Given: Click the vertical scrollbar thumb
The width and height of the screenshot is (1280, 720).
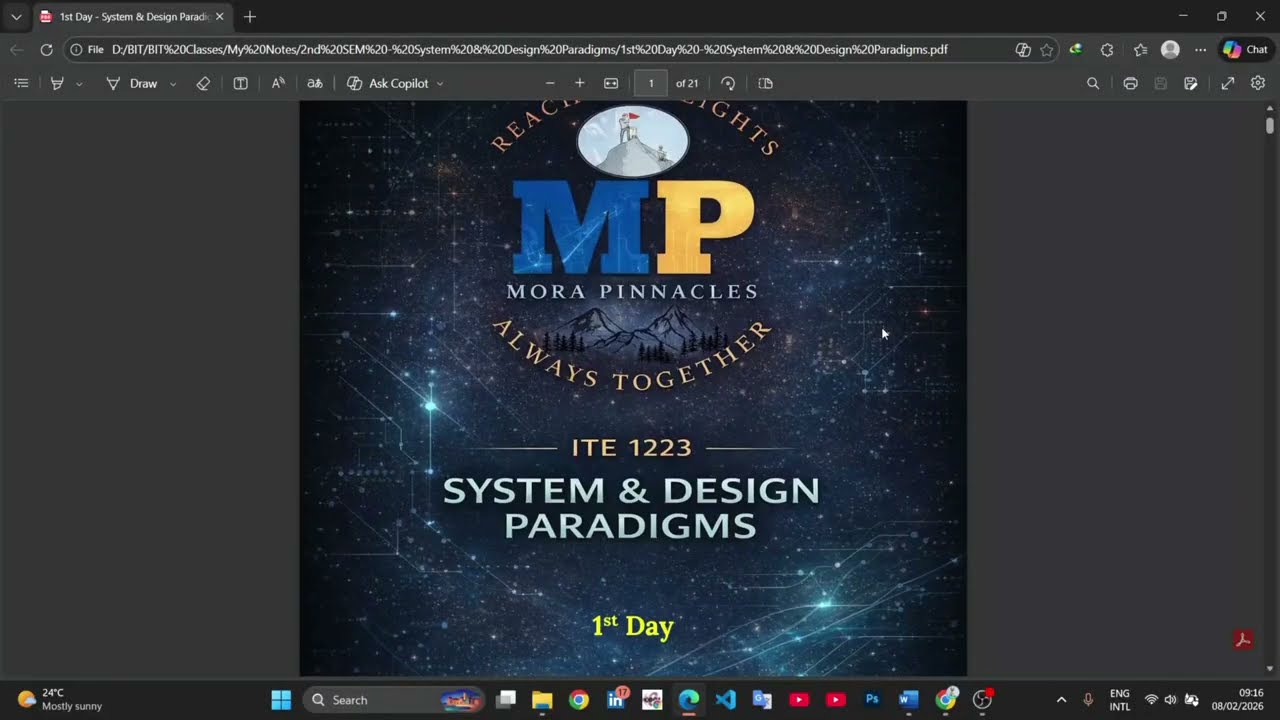Looking at the screenshot, I should (1270, 125).
